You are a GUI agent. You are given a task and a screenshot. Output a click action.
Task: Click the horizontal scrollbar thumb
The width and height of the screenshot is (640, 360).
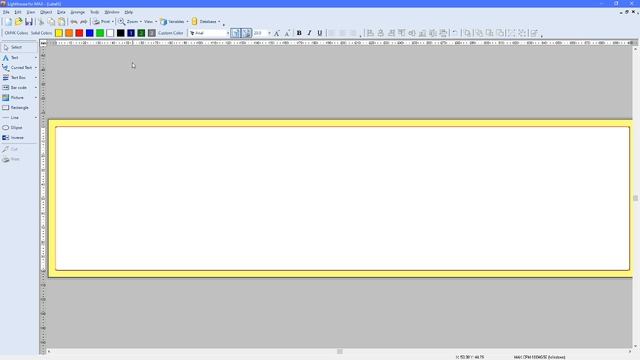[340, 351]
